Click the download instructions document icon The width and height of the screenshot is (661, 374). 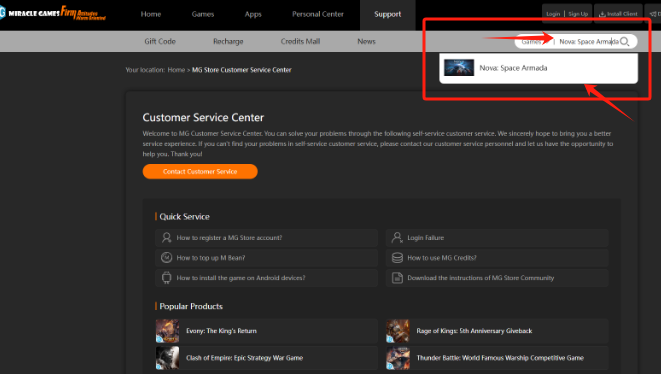click(x=397, y=277)
